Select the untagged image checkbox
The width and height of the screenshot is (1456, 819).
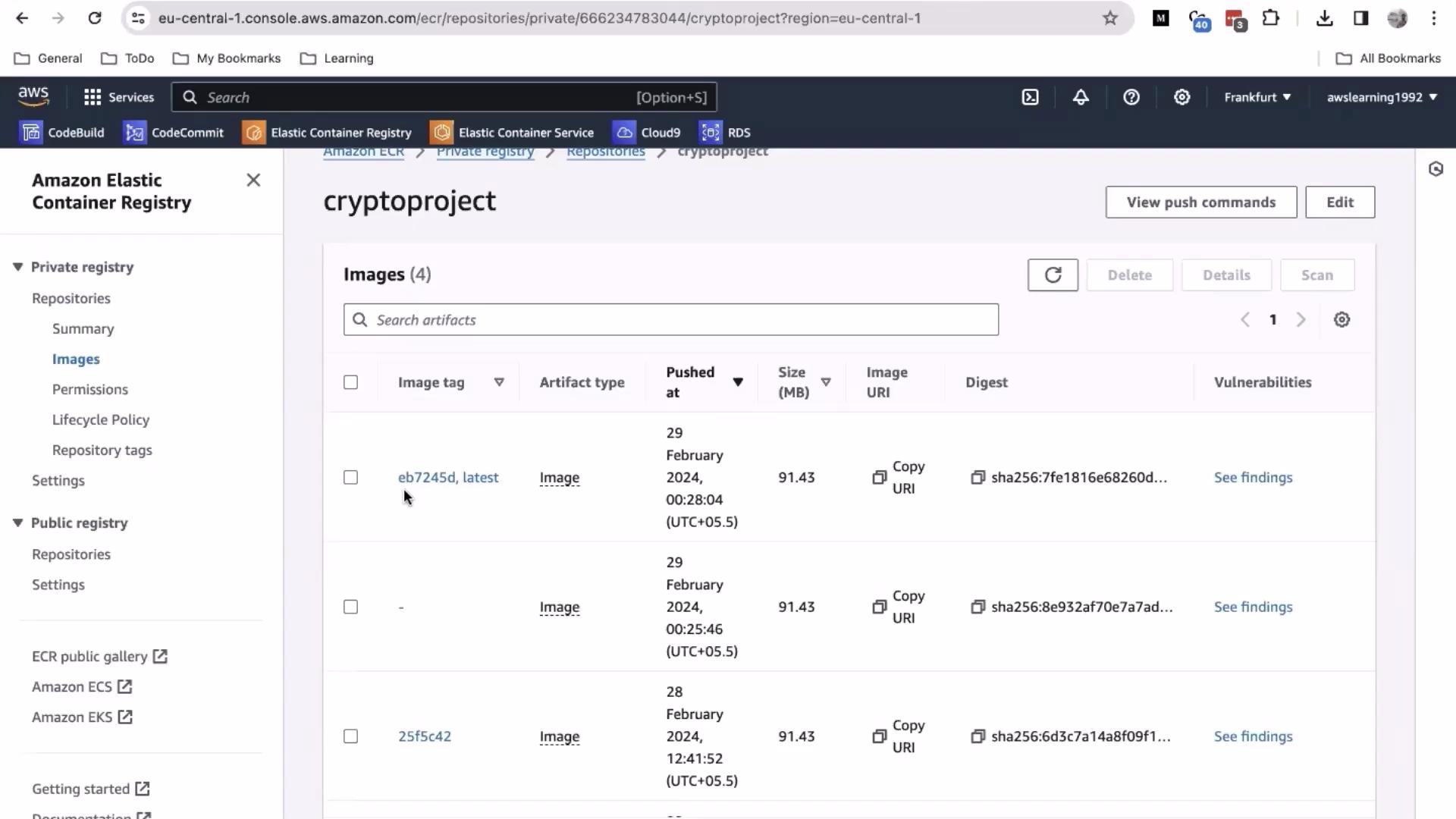click(350, 607)
